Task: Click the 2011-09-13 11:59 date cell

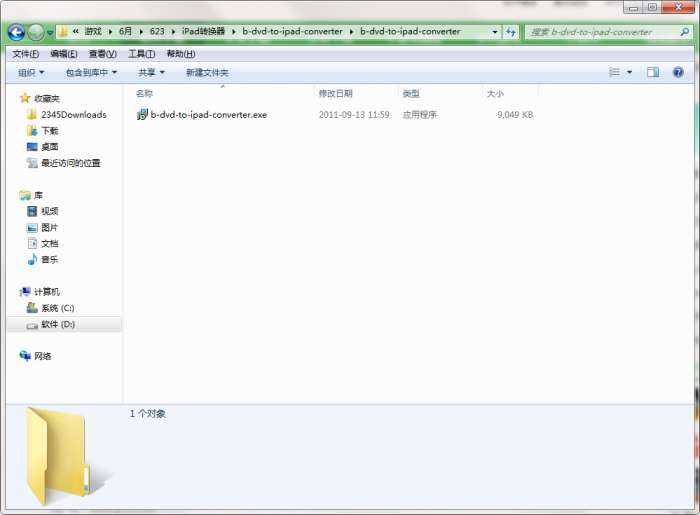Action: tap(354, 115)
